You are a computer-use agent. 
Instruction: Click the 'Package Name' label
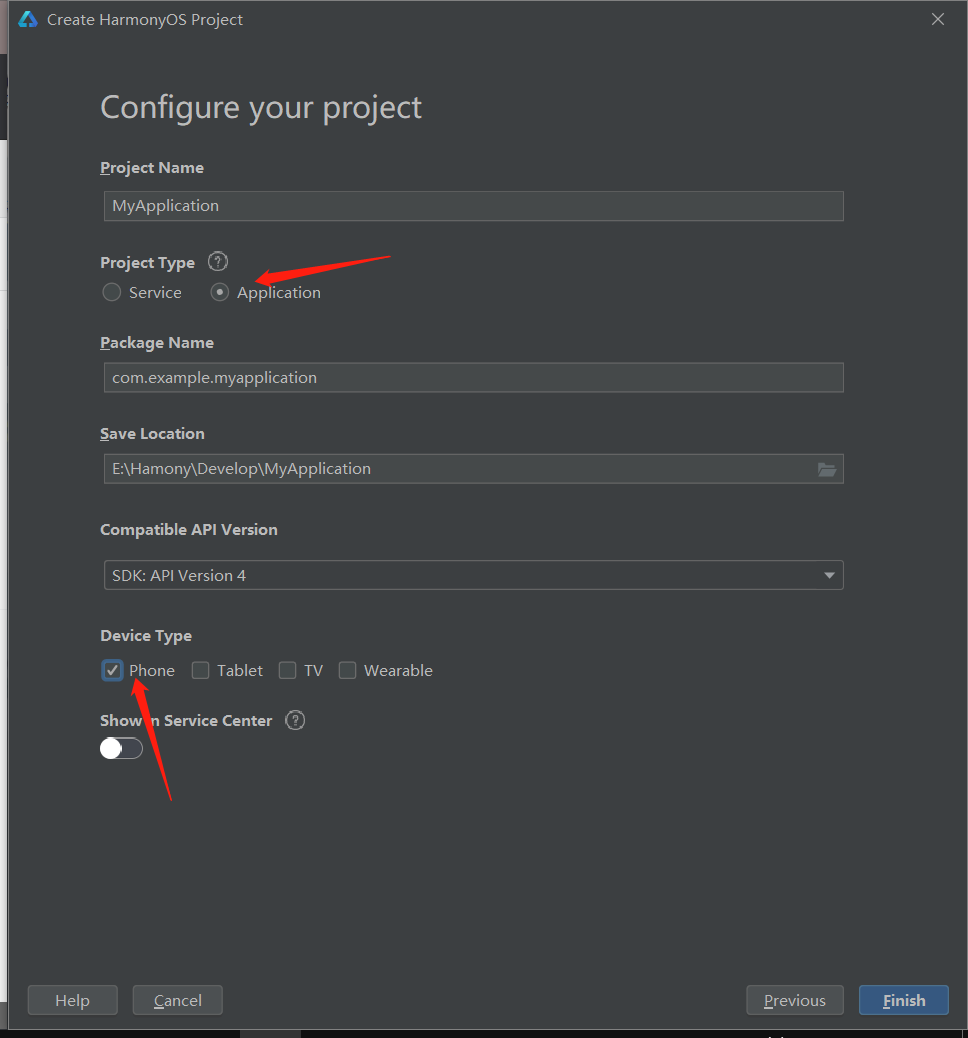[157, 343]
